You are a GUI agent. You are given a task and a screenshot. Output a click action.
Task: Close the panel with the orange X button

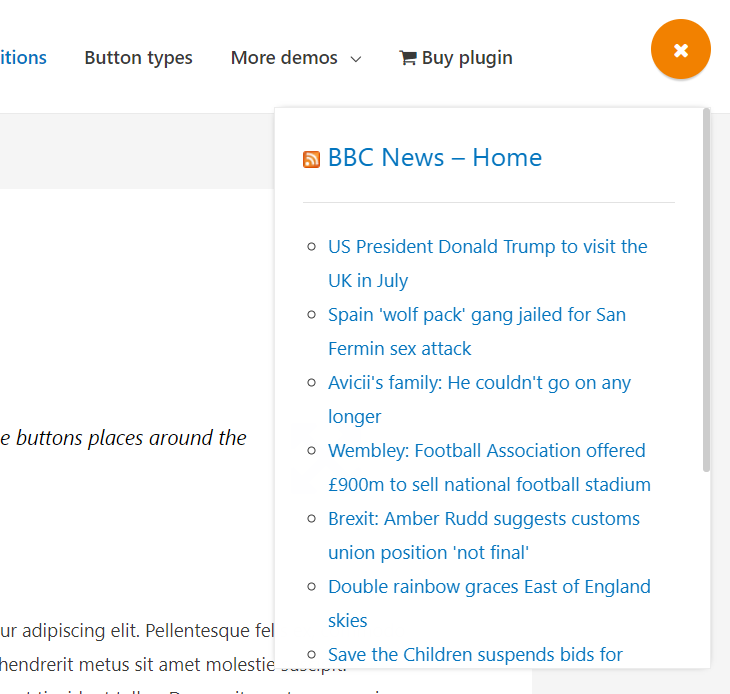(680, 49)
